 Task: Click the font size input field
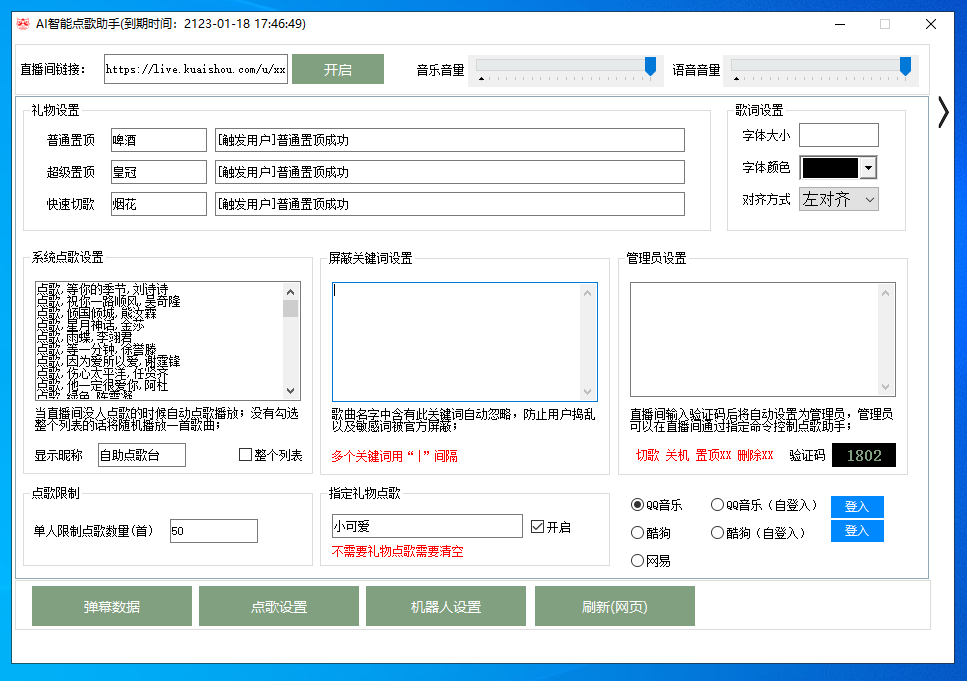tap(838, 135)
